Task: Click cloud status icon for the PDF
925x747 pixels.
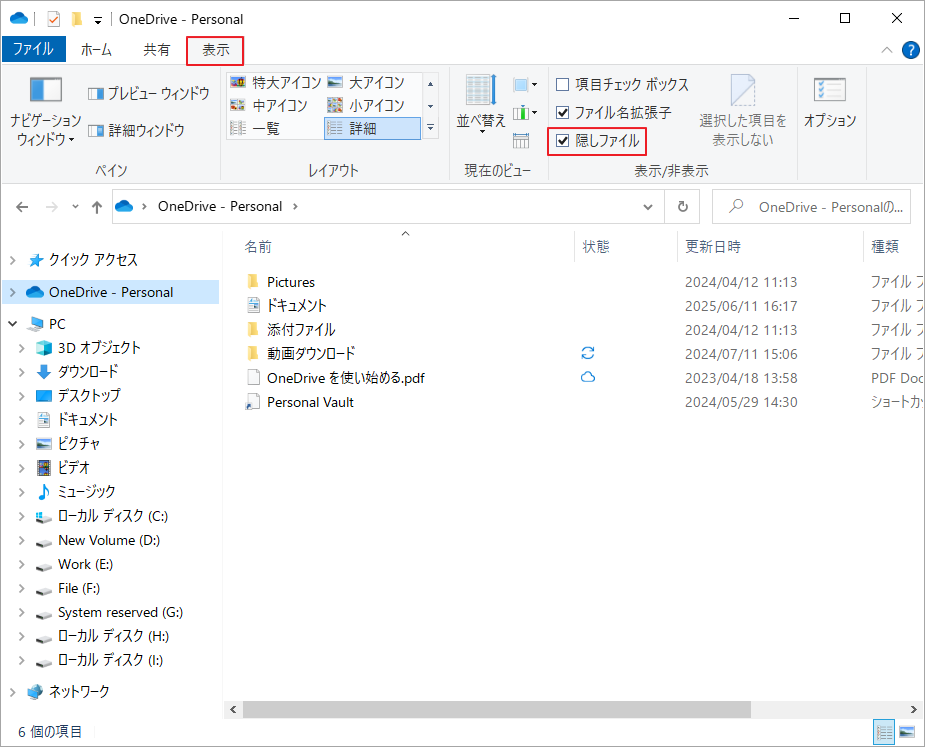Action: (588, 377)
